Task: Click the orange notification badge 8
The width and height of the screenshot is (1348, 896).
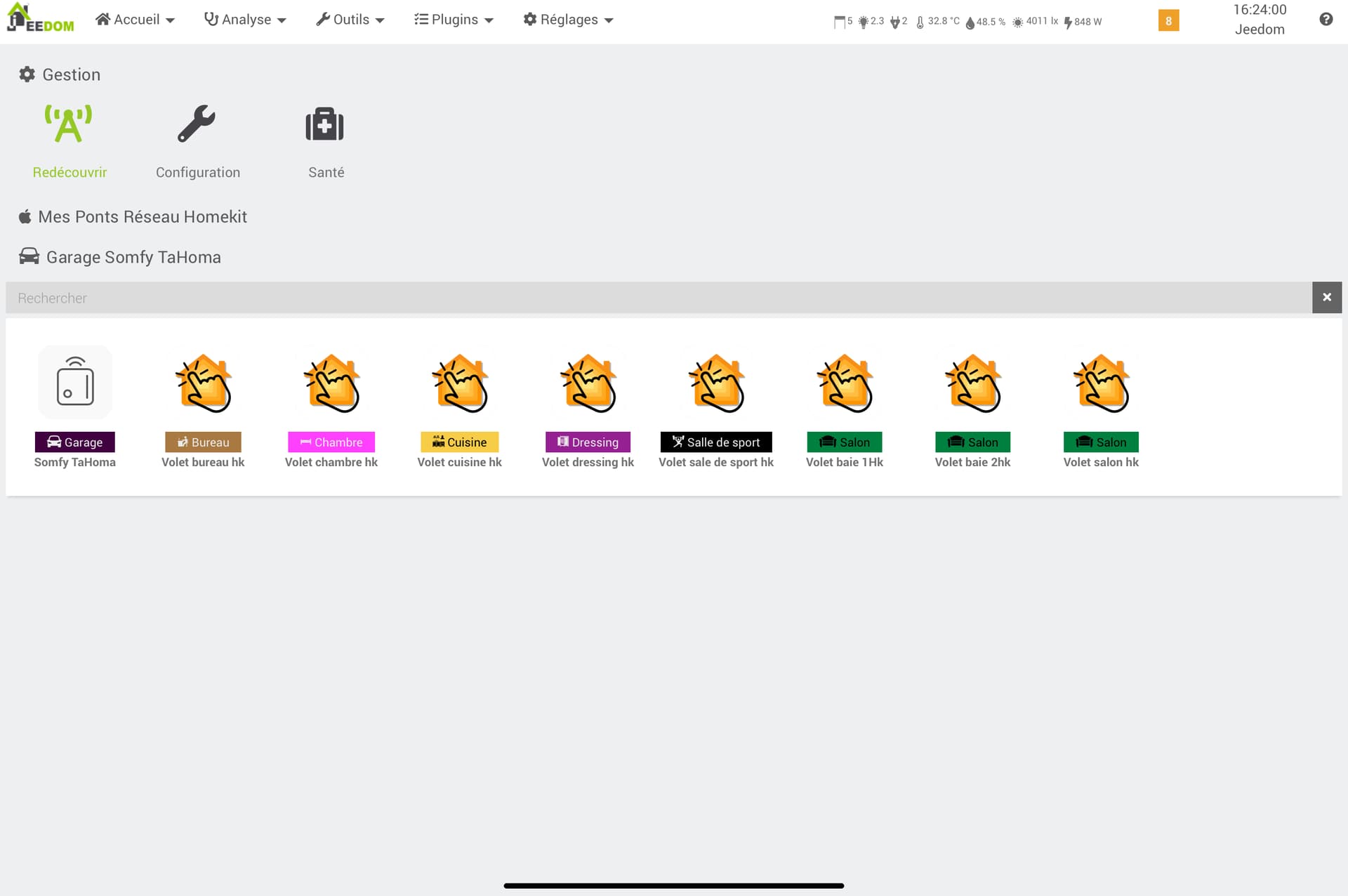Action: coord(1168,21)
